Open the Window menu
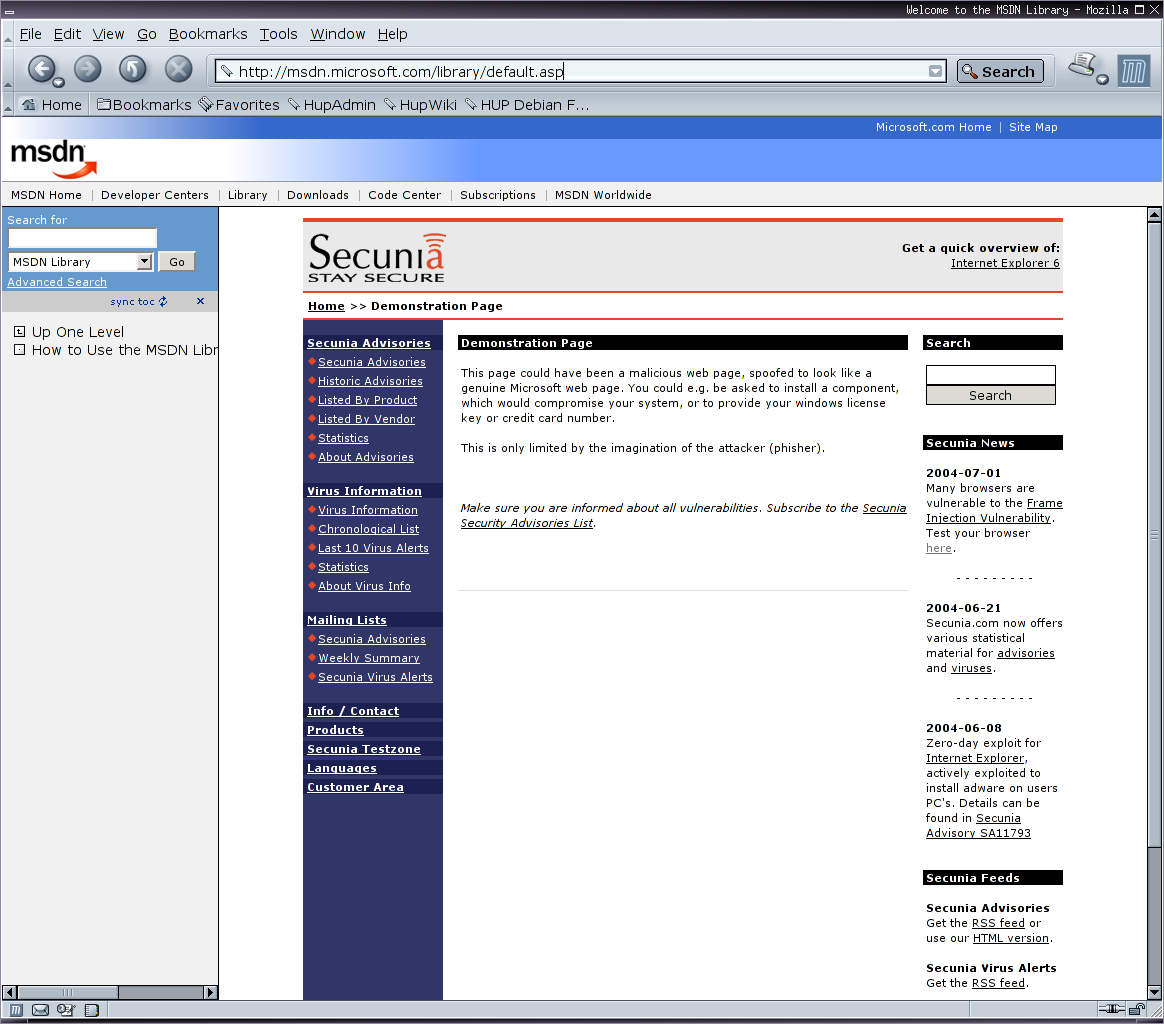Screen dimensions: 1164x1024 (x=338, y=34)
